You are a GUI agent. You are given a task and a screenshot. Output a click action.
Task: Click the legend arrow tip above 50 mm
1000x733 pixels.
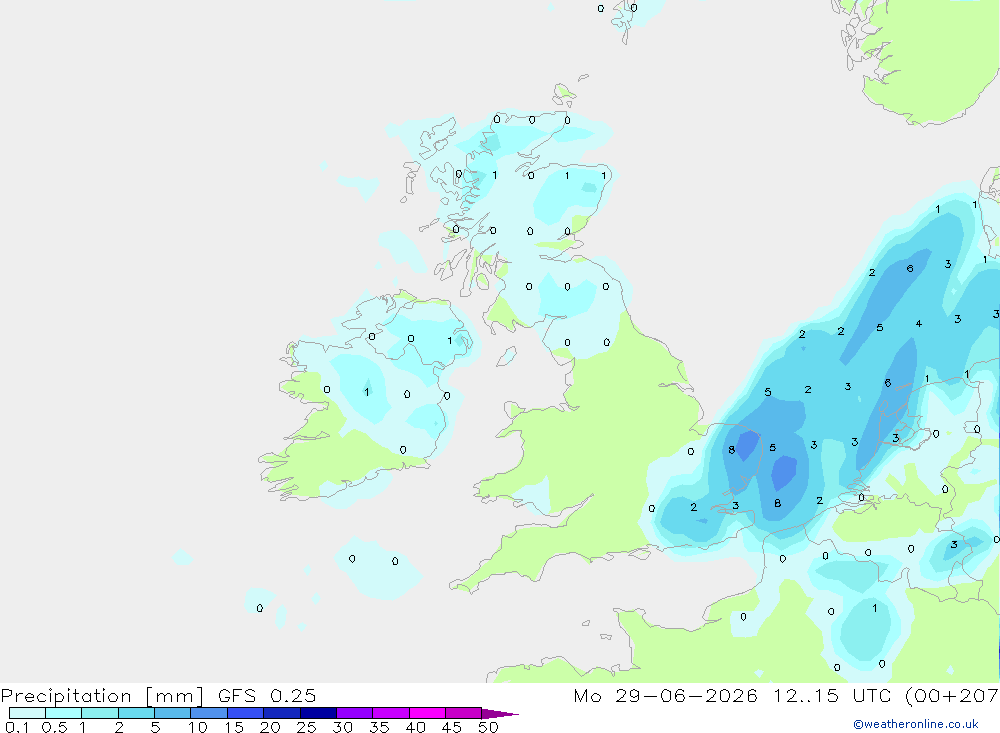pyautogui.click(x=499, y=714)
